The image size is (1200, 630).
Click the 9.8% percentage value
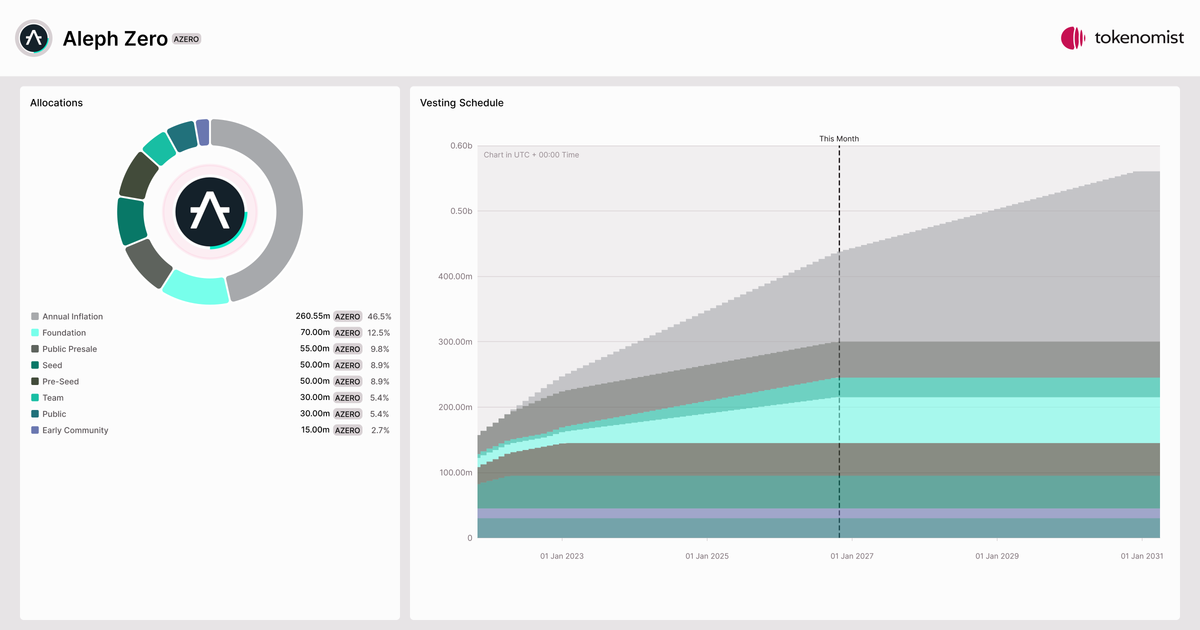click(x=380, y=349)
